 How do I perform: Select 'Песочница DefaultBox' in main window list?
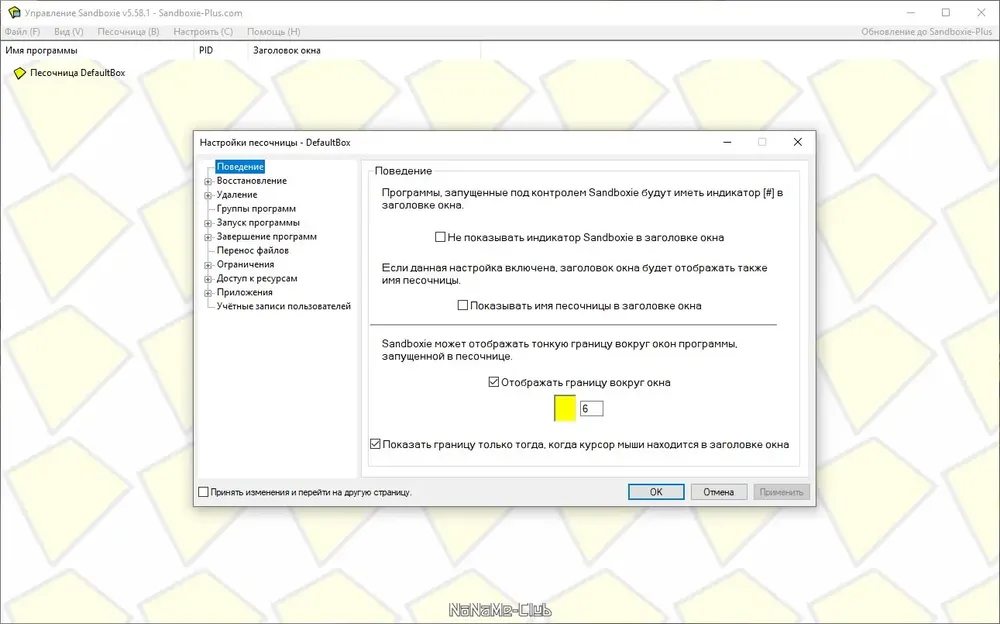(77, 73)
